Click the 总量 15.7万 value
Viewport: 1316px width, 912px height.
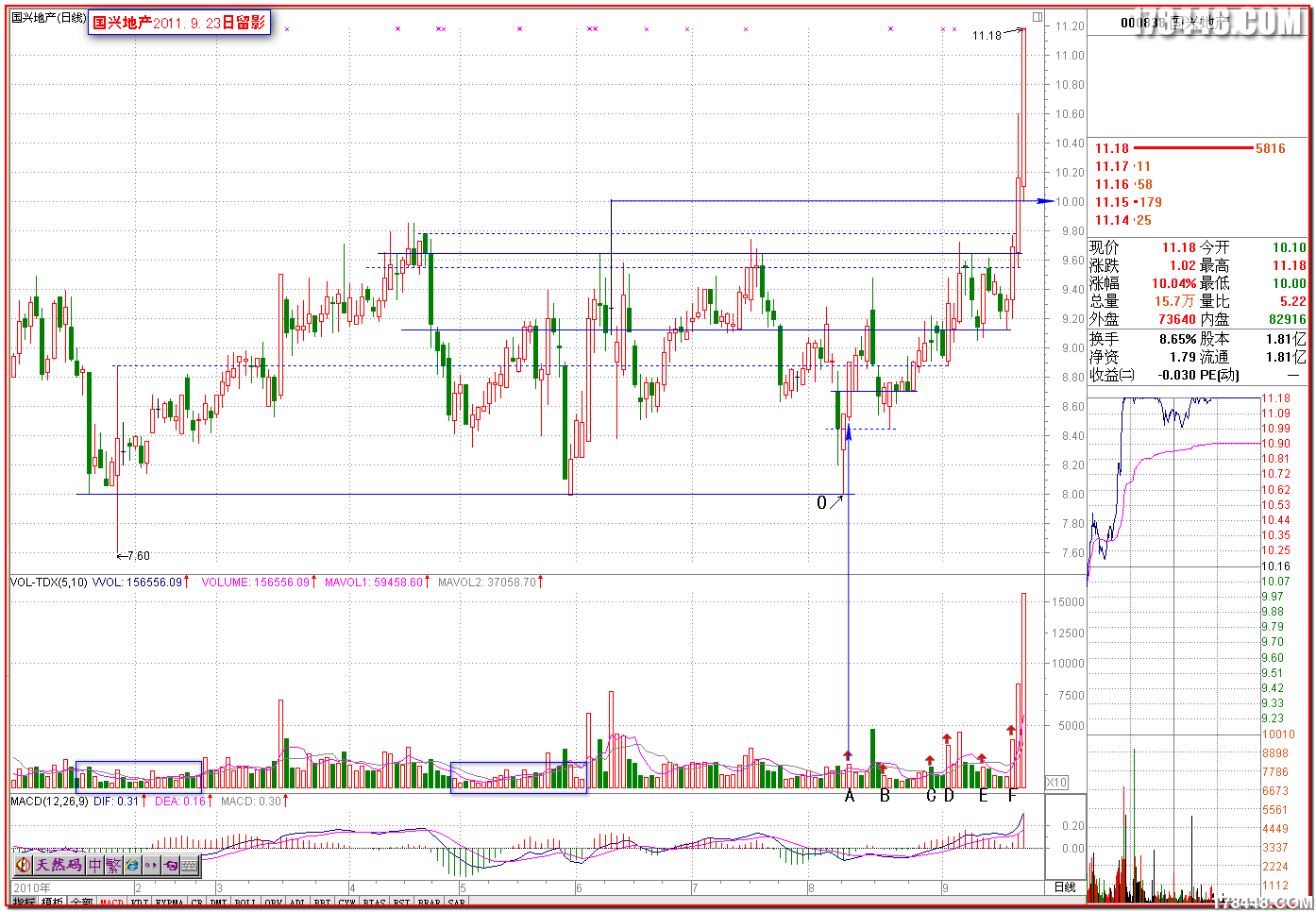tap(1175, 301)
